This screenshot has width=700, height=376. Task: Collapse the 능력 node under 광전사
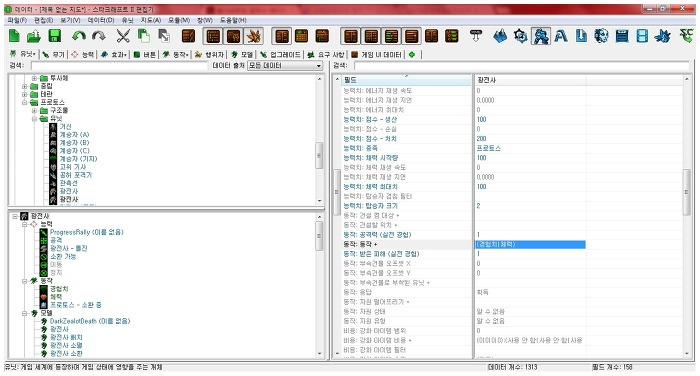pyautogui.click(x=25, y=224)
